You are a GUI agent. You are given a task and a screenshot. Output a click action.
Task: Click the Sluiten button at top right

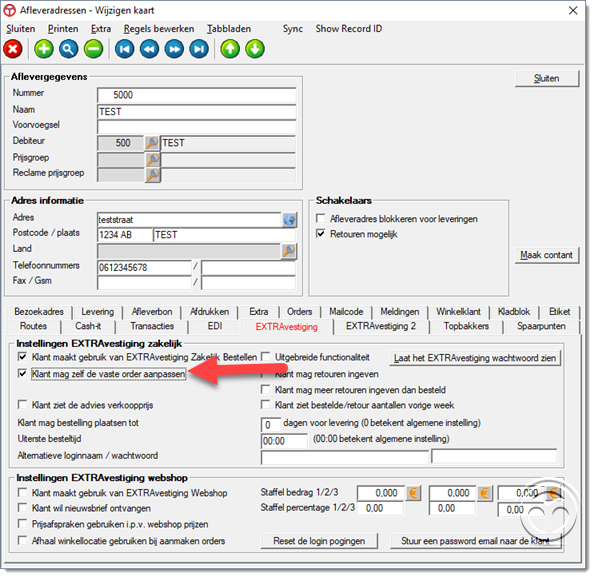click(547, 78)
